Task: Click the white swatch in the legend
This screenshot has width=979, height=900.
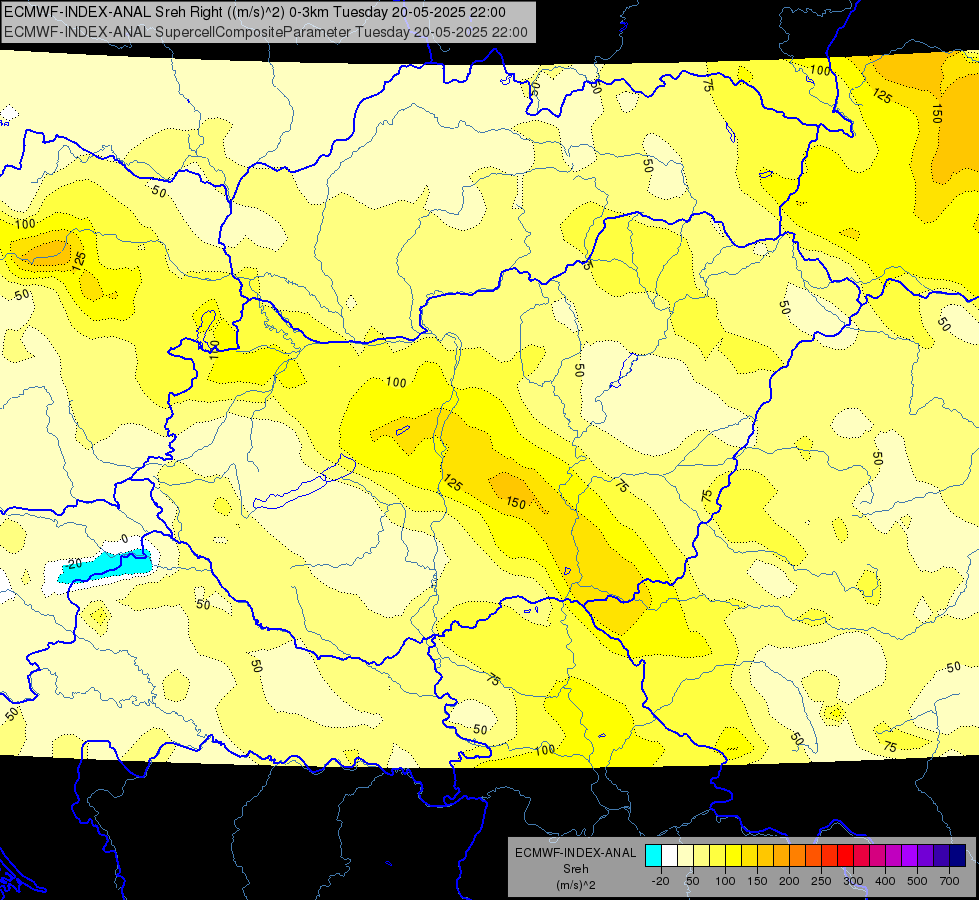Action: [669, 855]
